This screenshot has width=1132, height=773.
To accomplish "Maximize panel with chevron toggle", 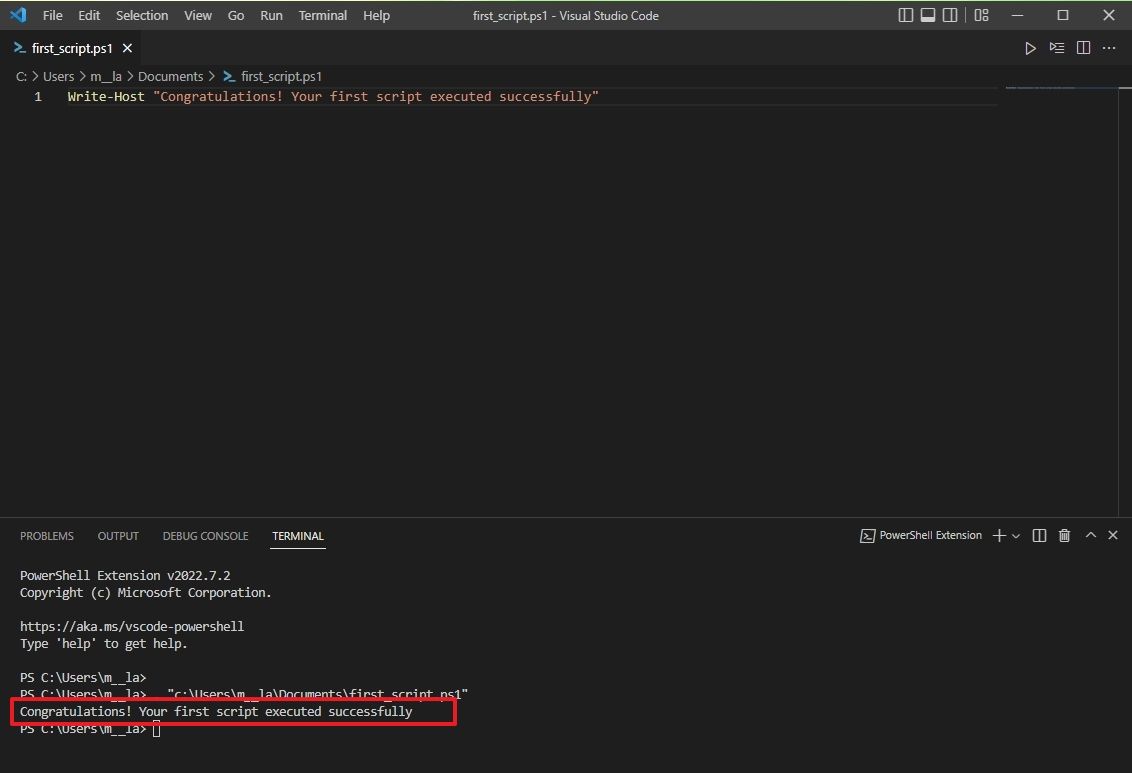I will (1090, 535).
